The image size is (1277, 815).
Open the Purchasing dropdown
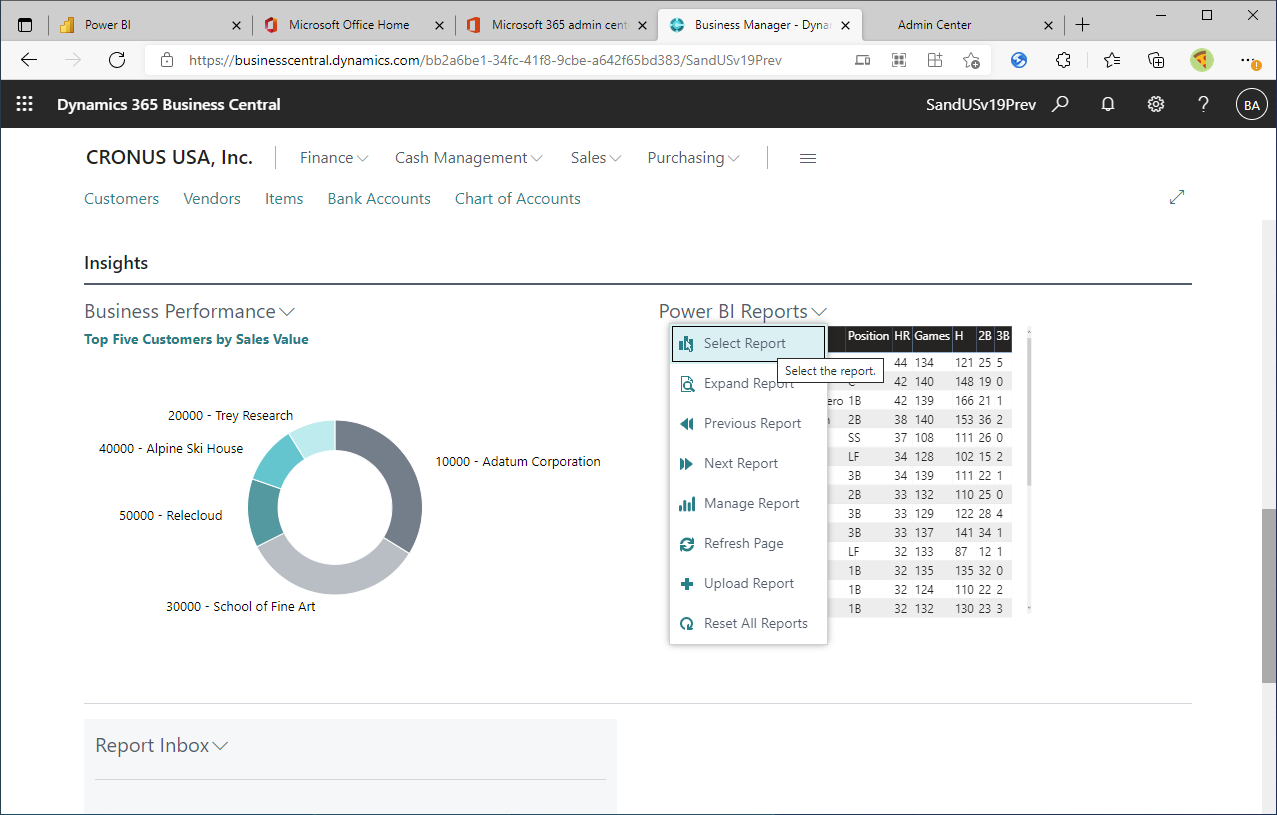pos(693,157)
